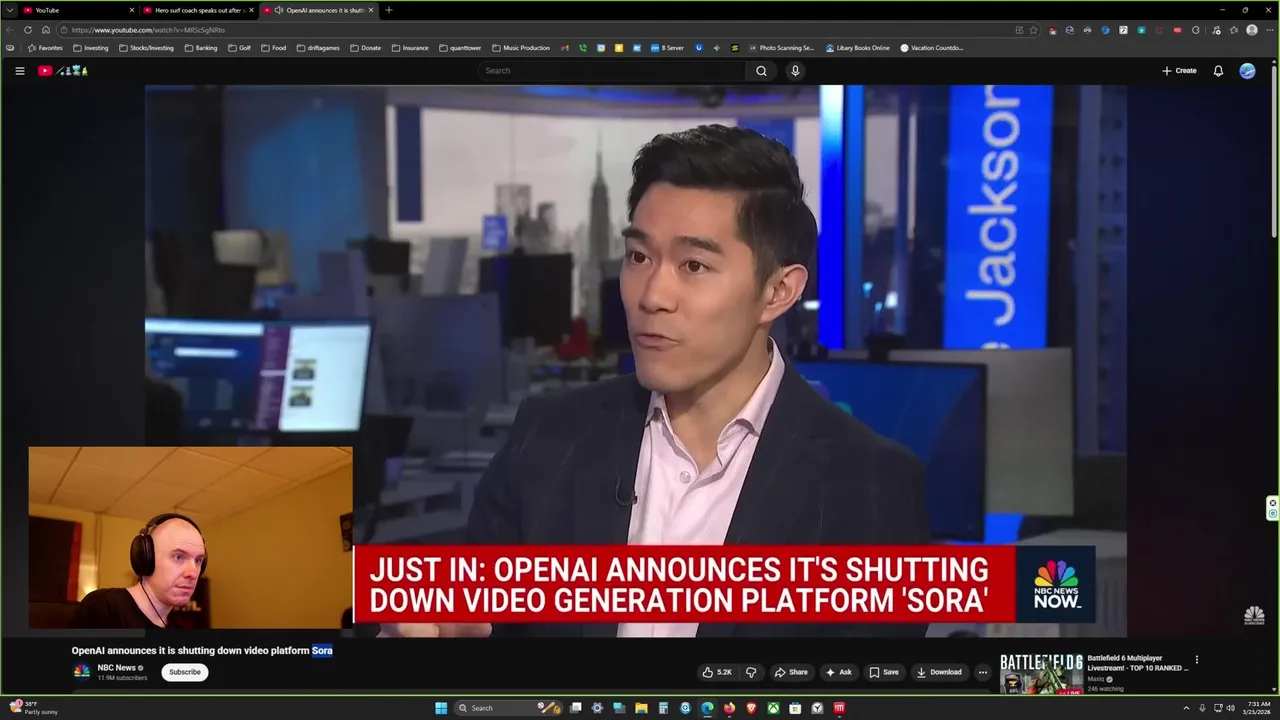
Task: Go back in the browser
Action: coord(10,30)
